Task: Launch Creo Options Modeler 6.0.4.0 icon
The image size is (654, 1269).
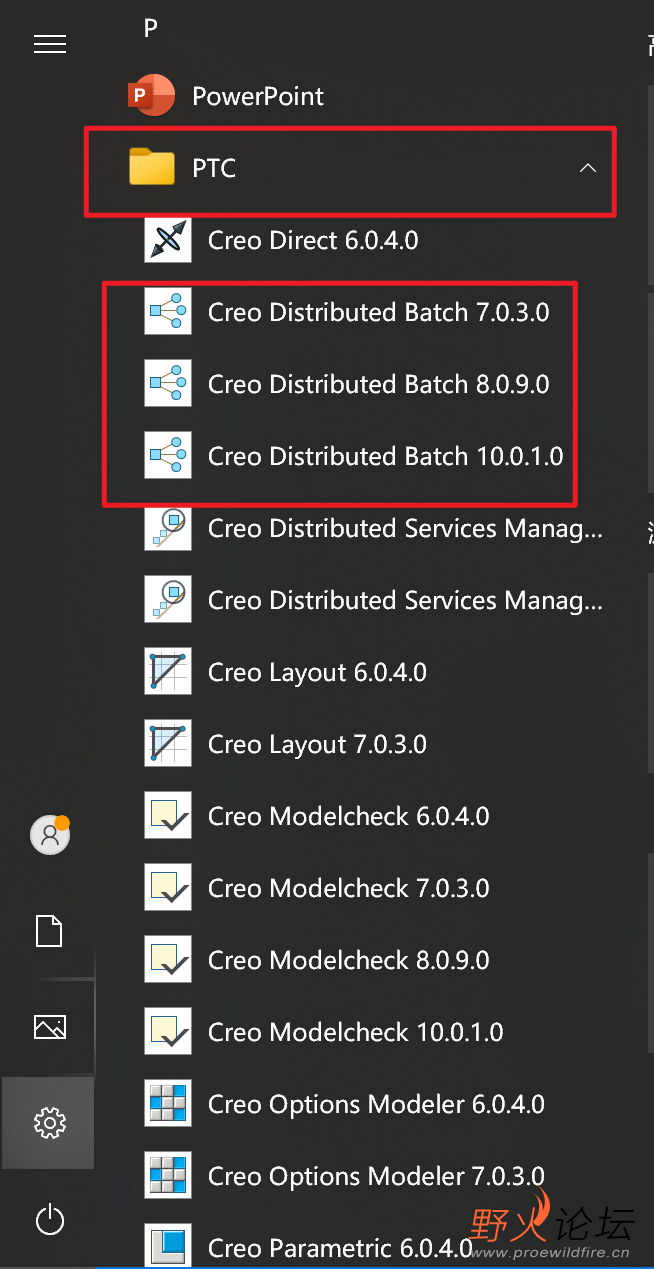Action: (x=168, y=1104)
